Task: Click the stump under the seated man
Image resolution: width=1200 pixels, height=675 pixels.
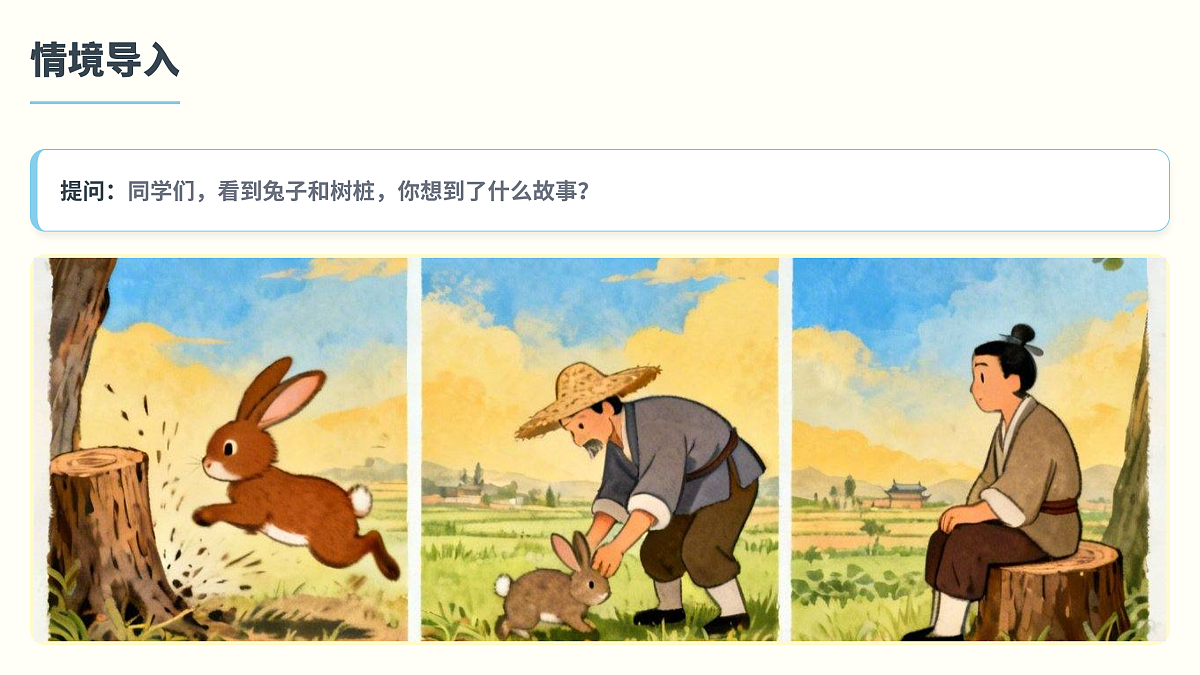Action: (1052, 592)
